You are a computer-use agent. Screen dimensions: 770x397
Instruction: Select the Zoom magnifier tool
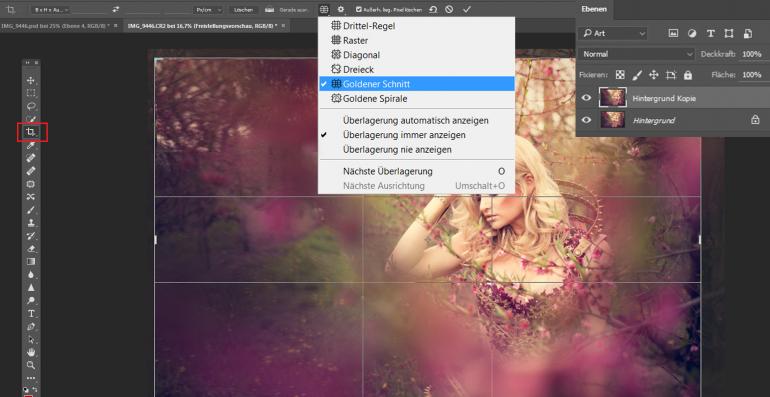click(31, 365)
